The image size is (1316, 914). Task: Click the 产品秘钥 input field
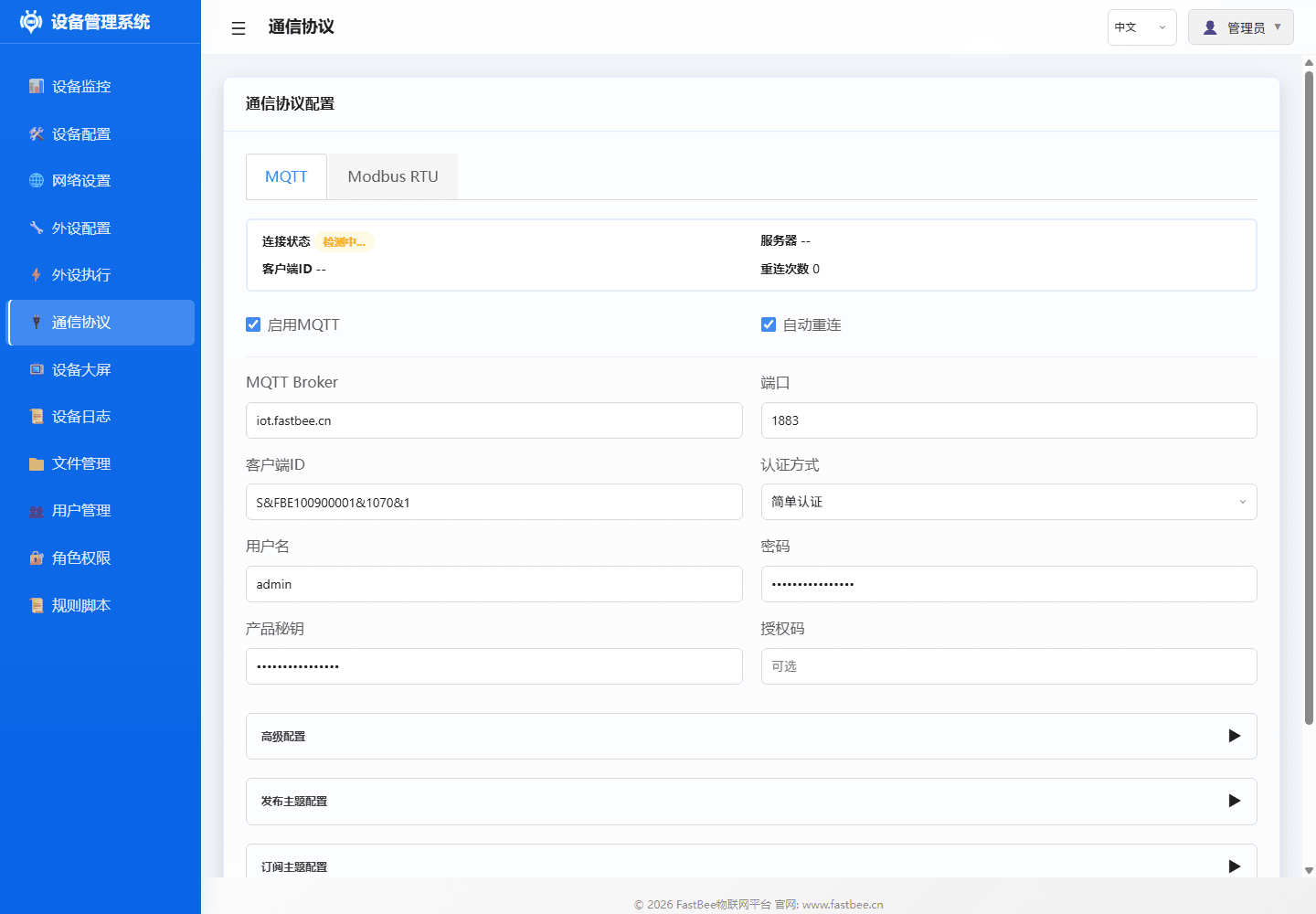(x=494, y=666)
